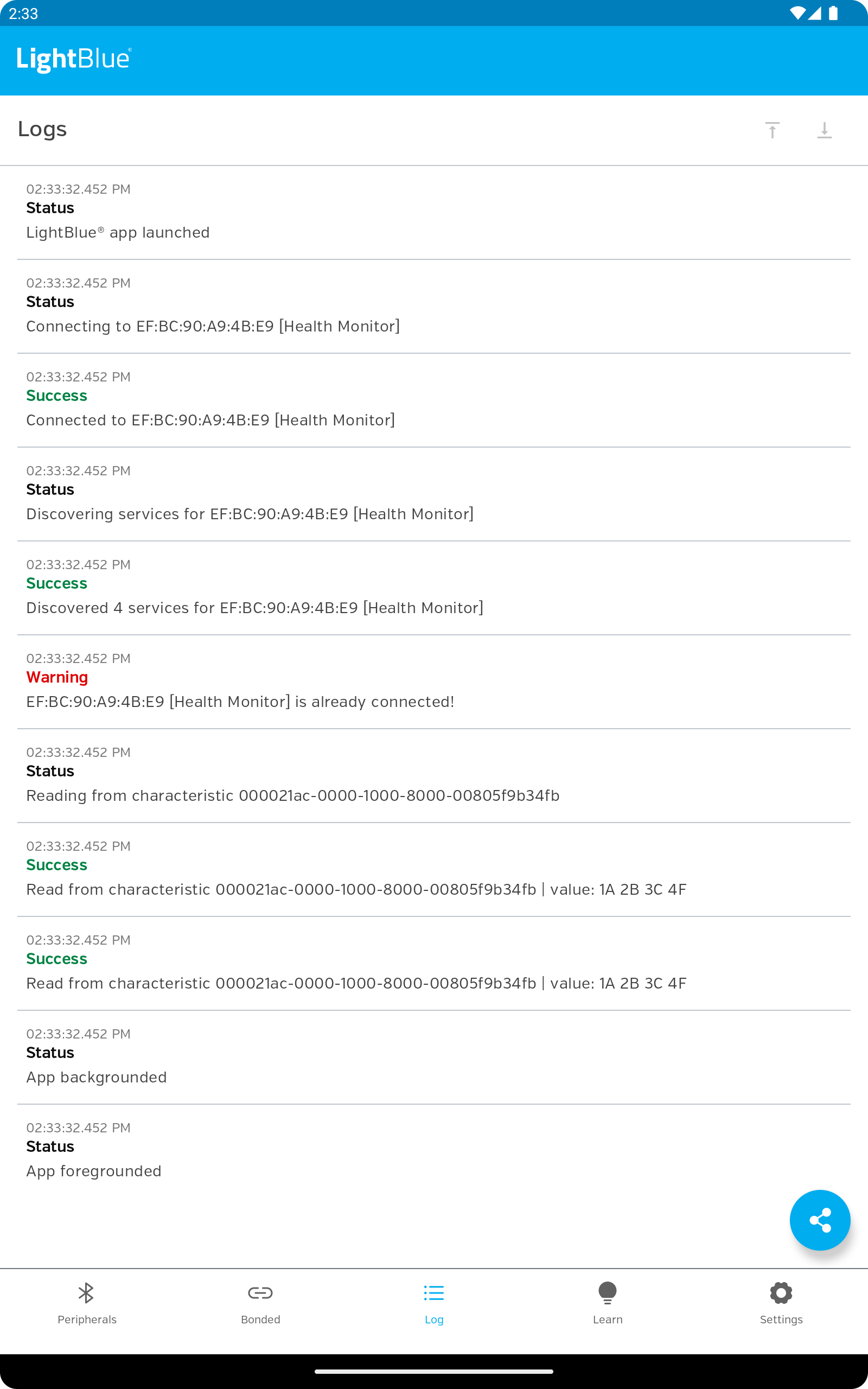This screenshot has height=1389, width=868.
Task: Open the Learn lightbulb icon
Action: click(x=608, y=1292)
